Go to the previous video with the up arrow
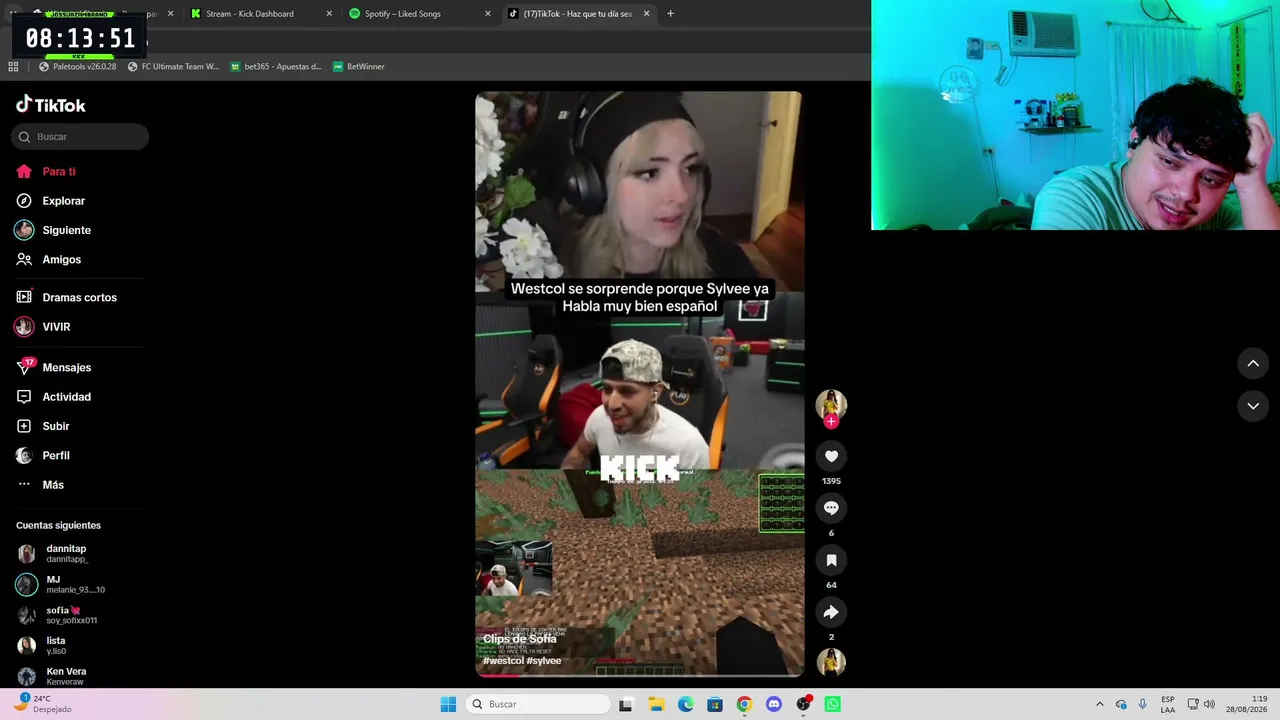This screenshot has width=1280, height=720. point(1253,364)
